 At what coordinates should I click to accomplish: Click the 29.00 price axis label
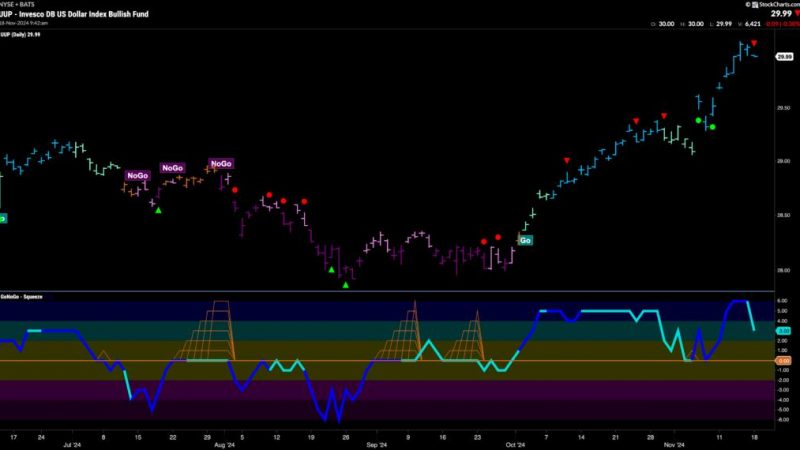click(784, 161)
